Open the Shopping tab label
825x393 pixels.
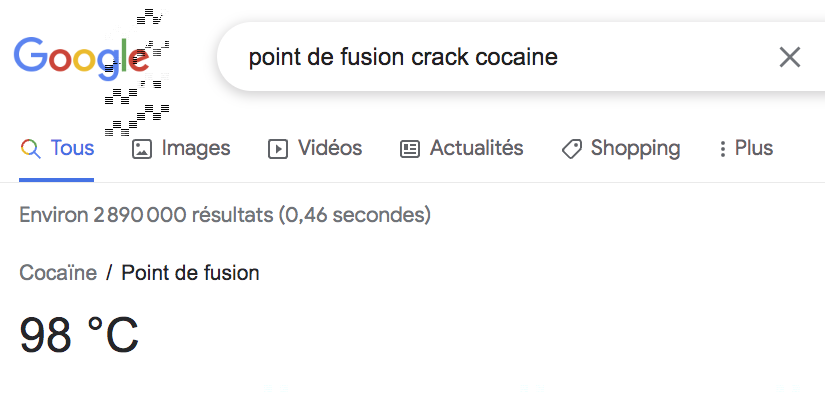click(x=635, y=148)
